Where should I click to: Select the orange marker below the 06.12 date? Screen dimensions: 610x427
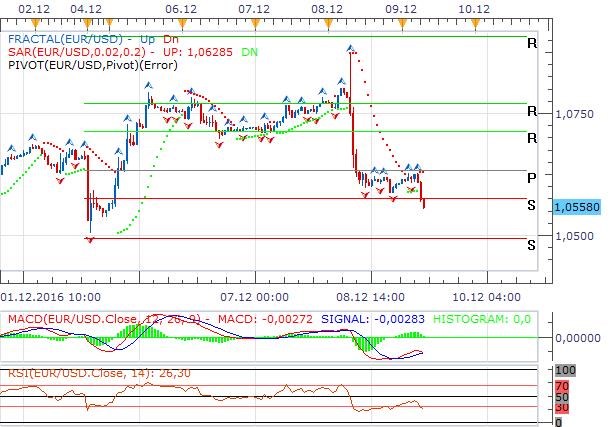coord(182,21)
